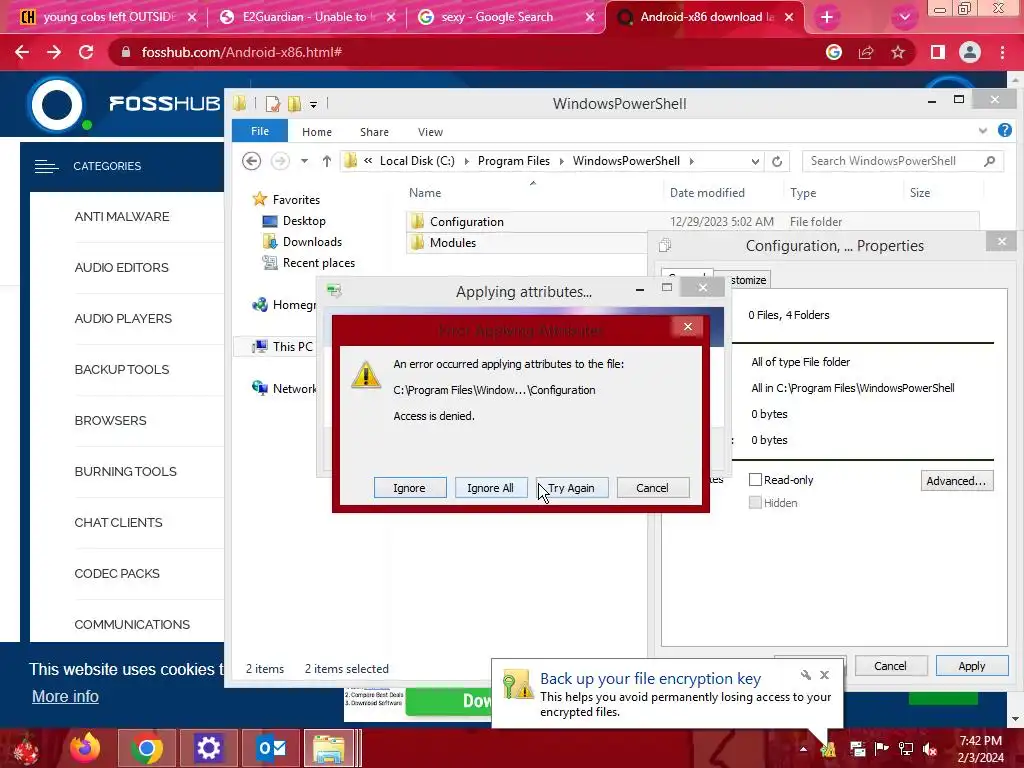Expand the address bar history dropdown
The width and height of the screenshot is (1024, 768).
point(755,161)
